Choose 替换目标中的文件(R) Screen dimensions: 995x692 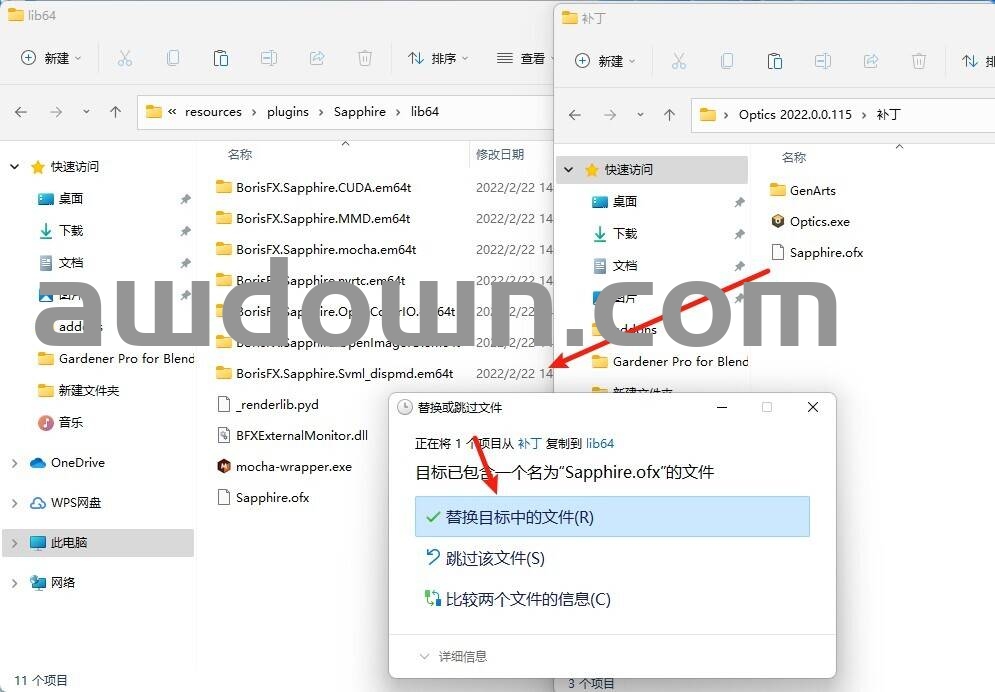[611, 517]
